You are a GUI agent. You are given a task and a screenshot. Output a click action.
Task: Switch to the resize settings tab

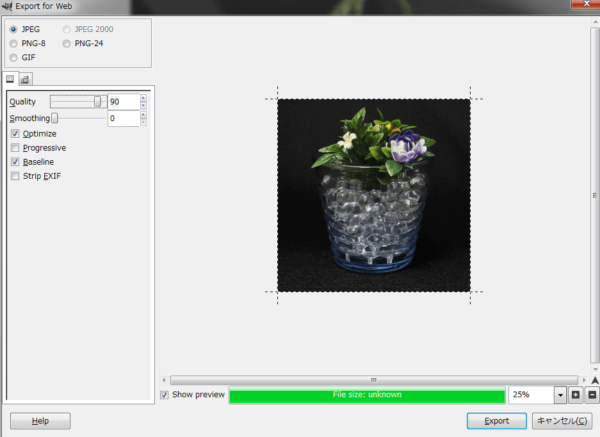(25, 79)
